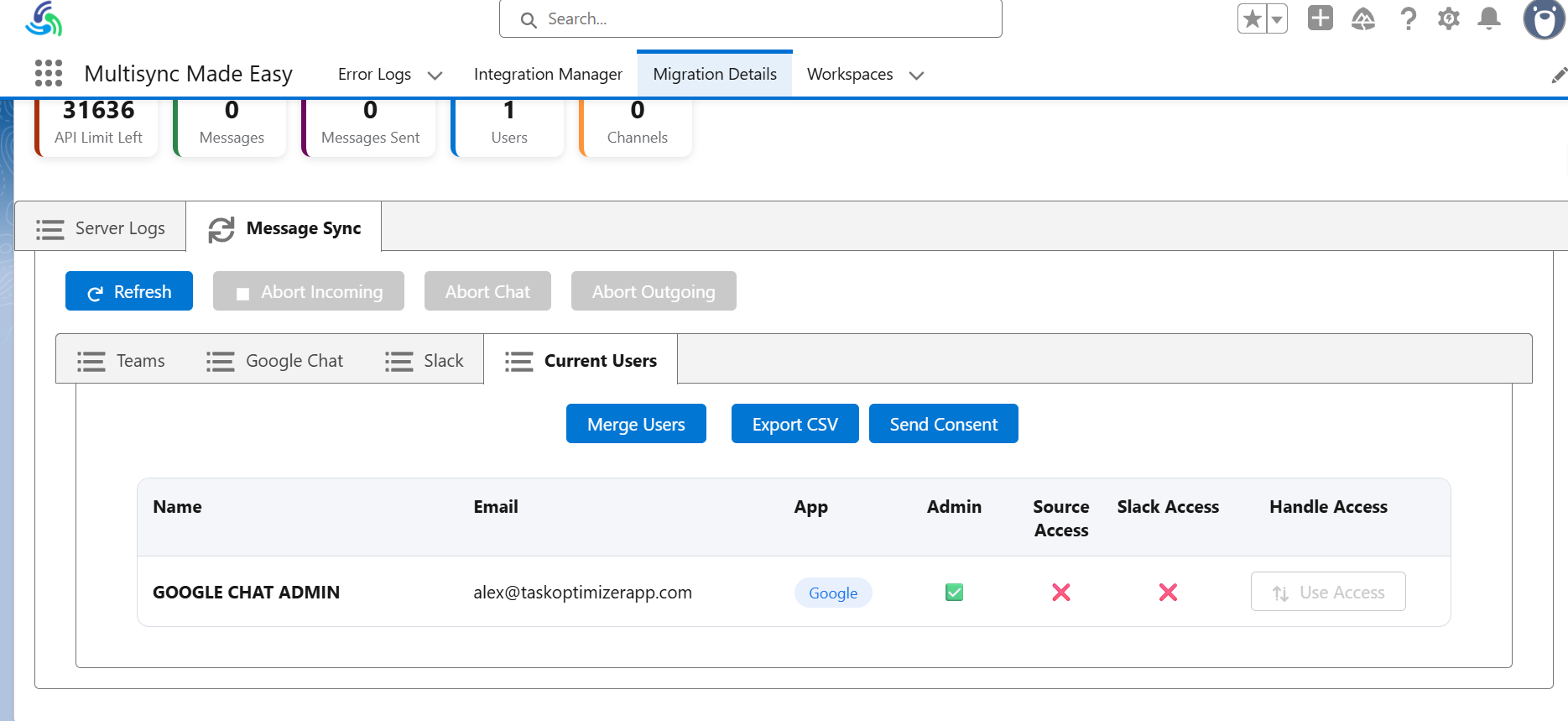Open the Help question mark icon
The width and height of the screenshot is (1568, 721).
pyautogui.click(x=1408, y=18)
